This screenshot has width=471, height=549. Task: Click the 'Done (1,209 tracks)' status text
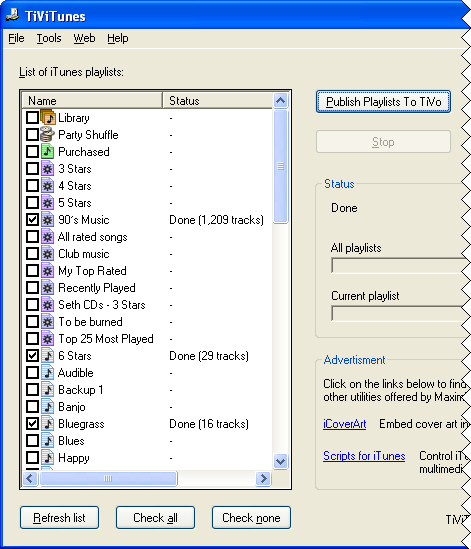(x=216, y=220)
